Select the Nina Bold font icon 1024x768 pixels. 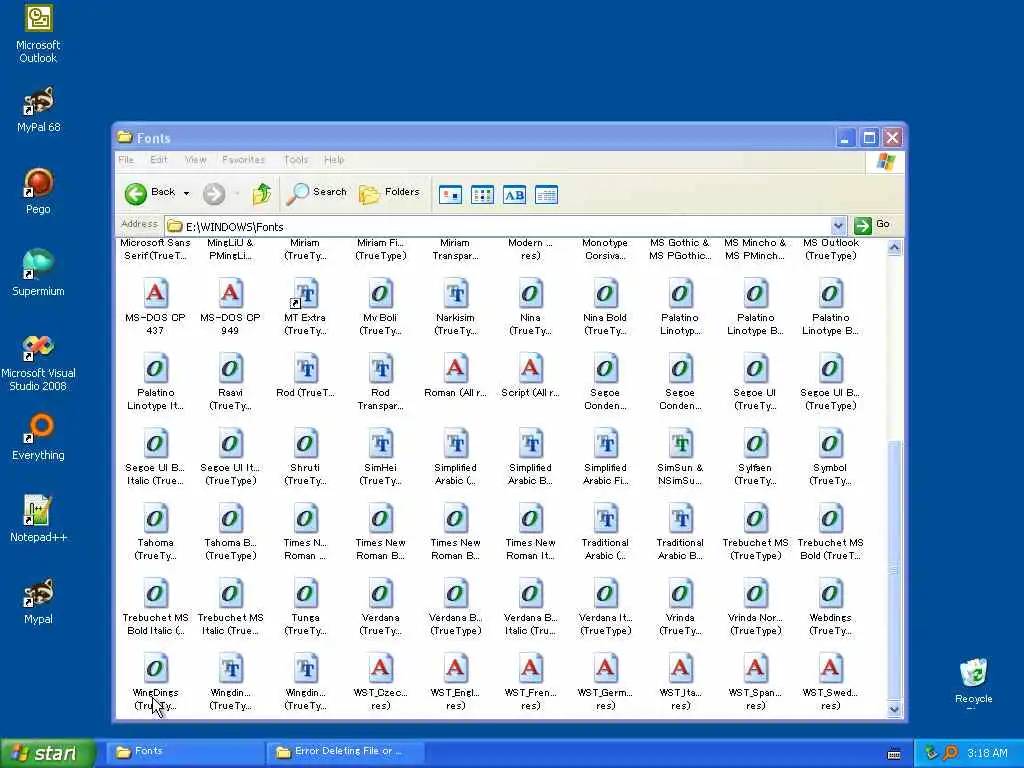tap(605, 293)
